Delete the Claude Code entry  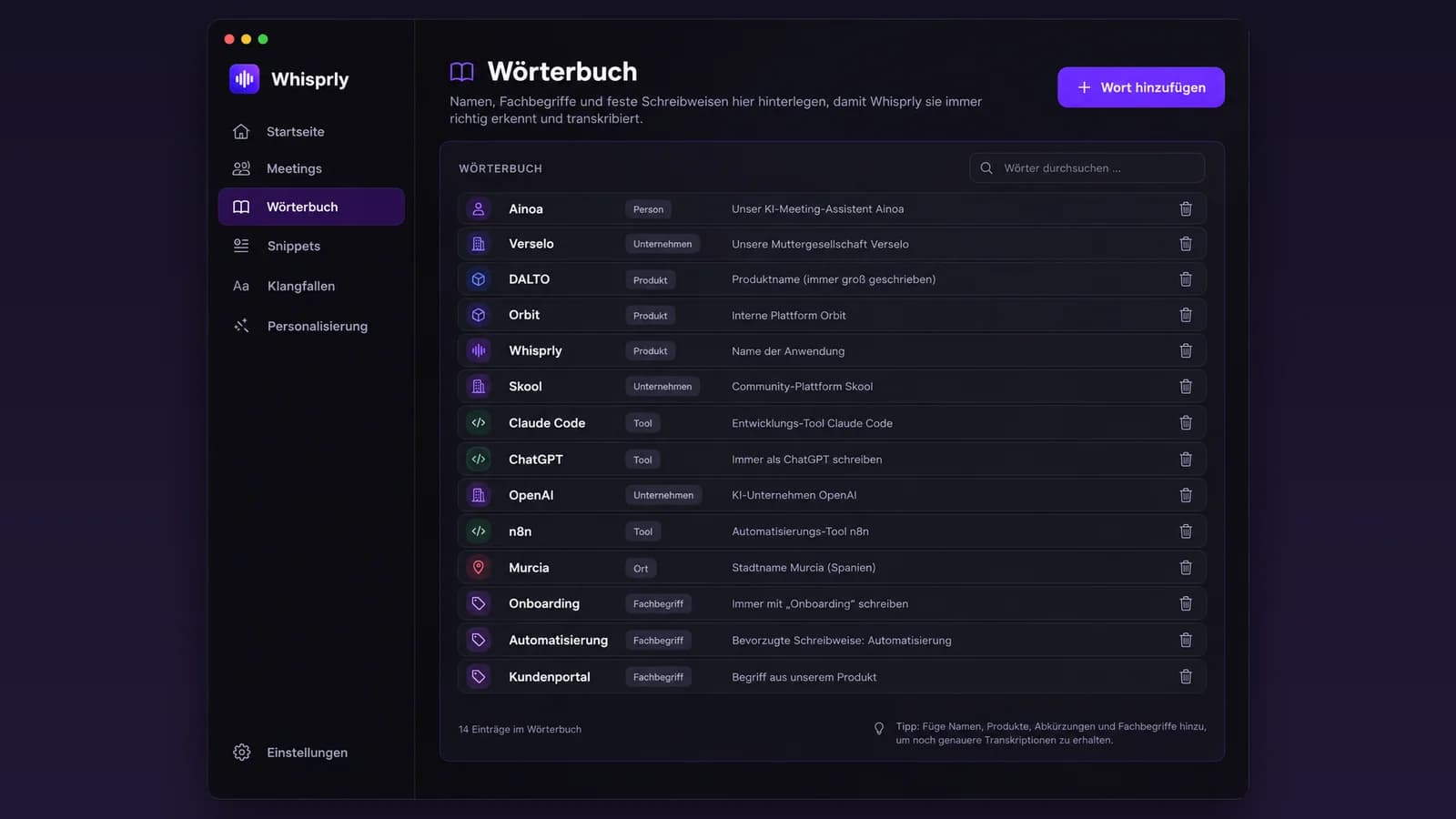(1186, 423)
